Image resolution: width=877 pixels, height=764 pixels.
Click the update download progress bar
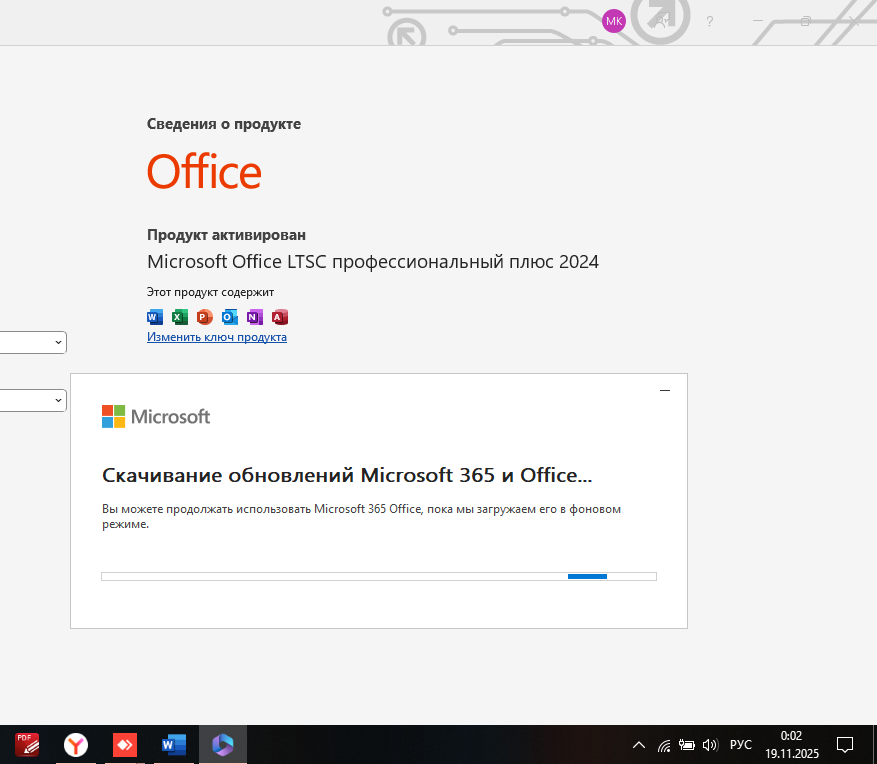[x=379, y=576]
